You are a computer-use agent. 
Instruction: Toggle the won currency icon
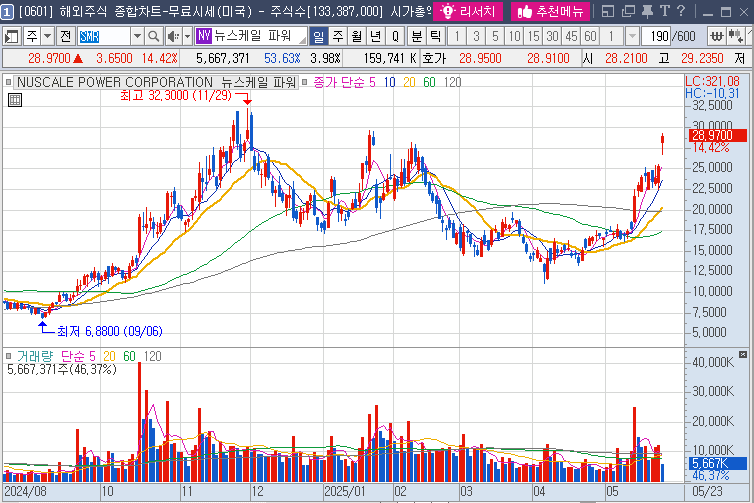pos(716,36)
